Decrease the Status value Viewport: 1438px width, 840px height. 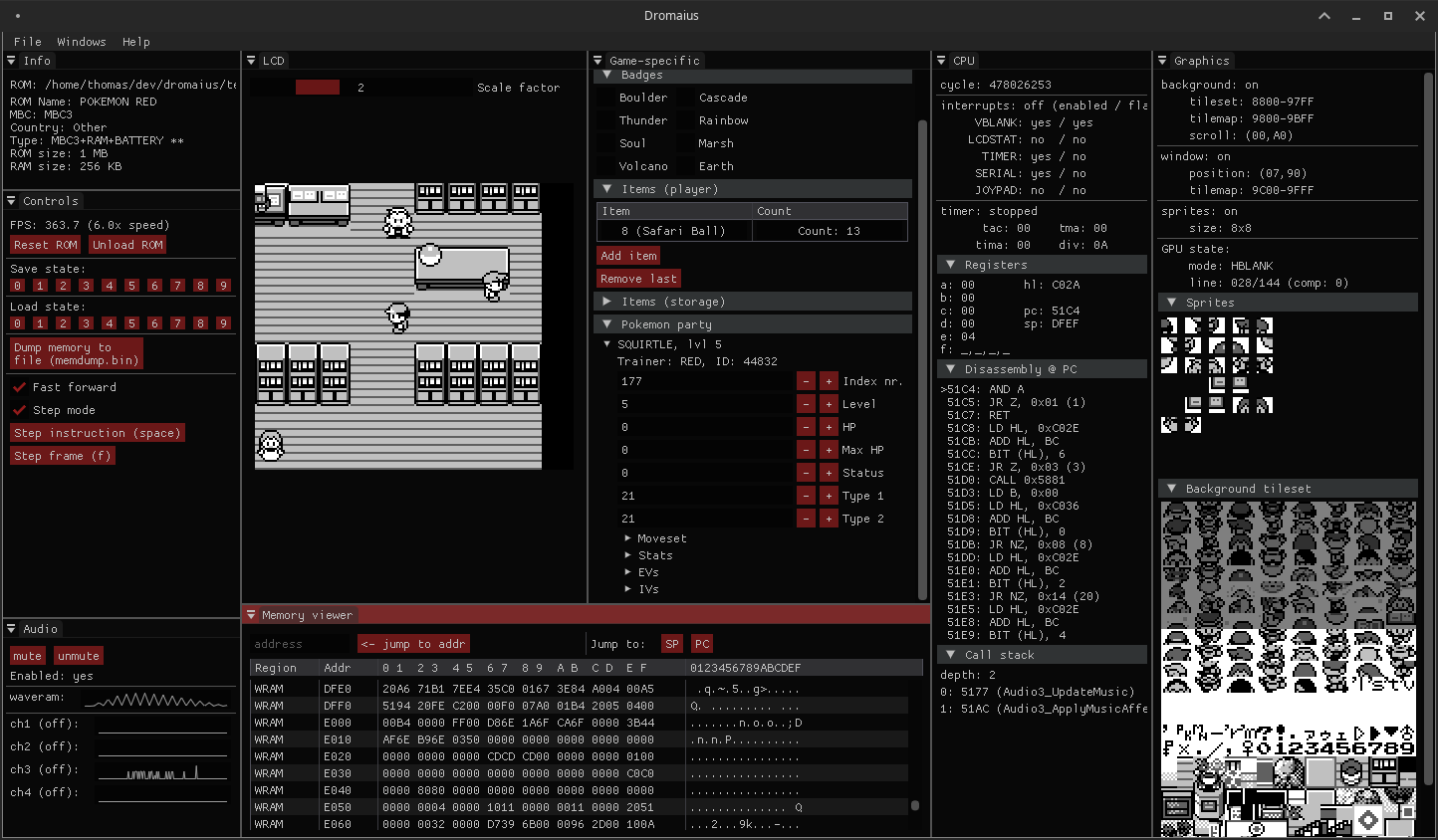(806, 473)
